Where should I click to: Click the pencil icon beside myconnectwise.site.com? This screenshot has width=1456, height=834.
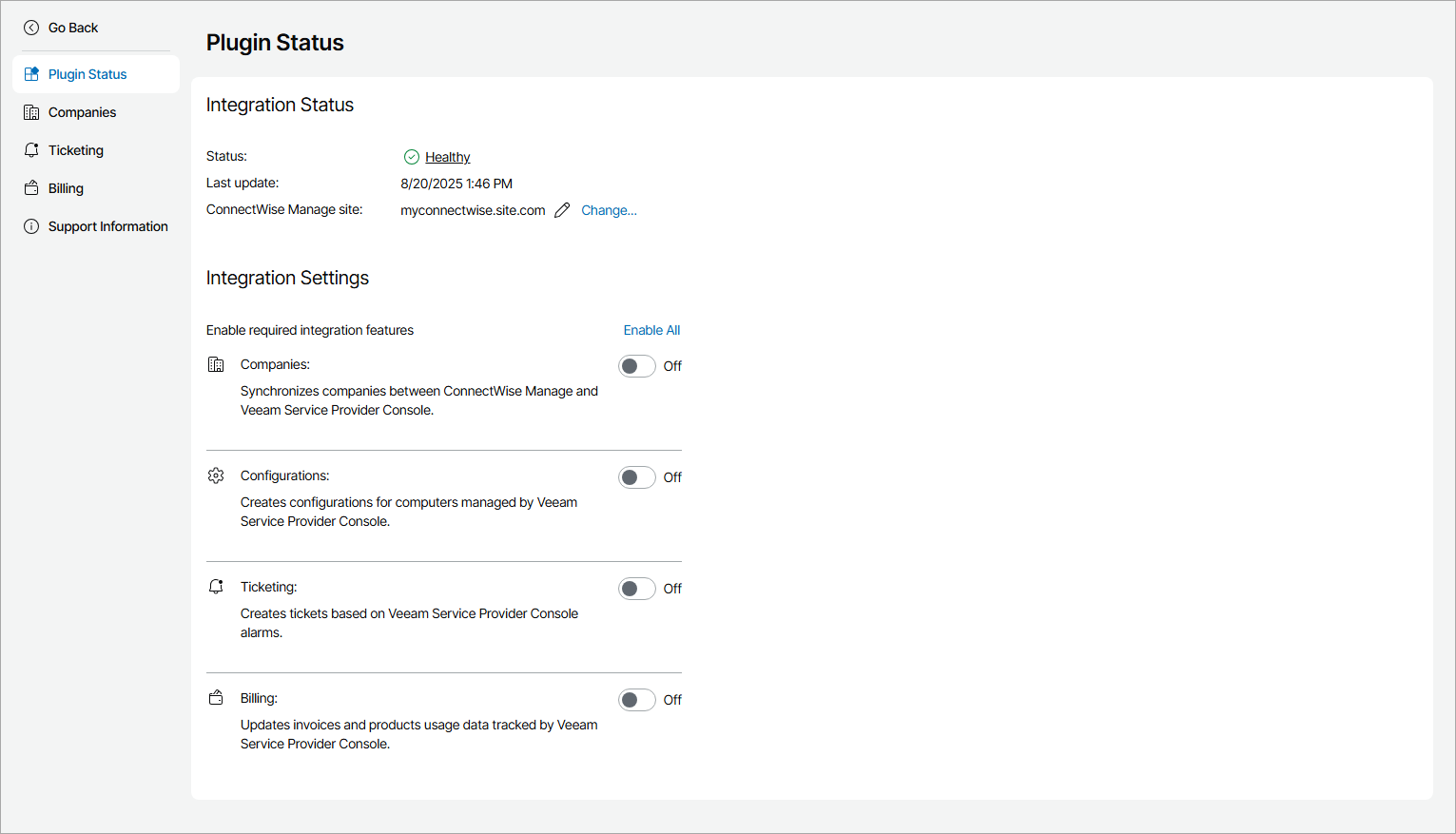[x=561, y=209]
